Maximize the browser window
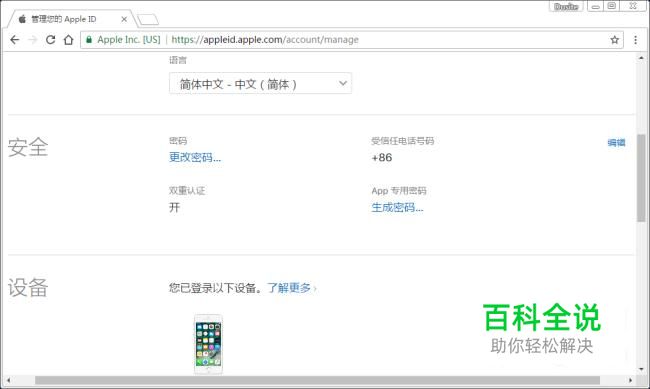This screenshot has width=650, height=389. 611,6
